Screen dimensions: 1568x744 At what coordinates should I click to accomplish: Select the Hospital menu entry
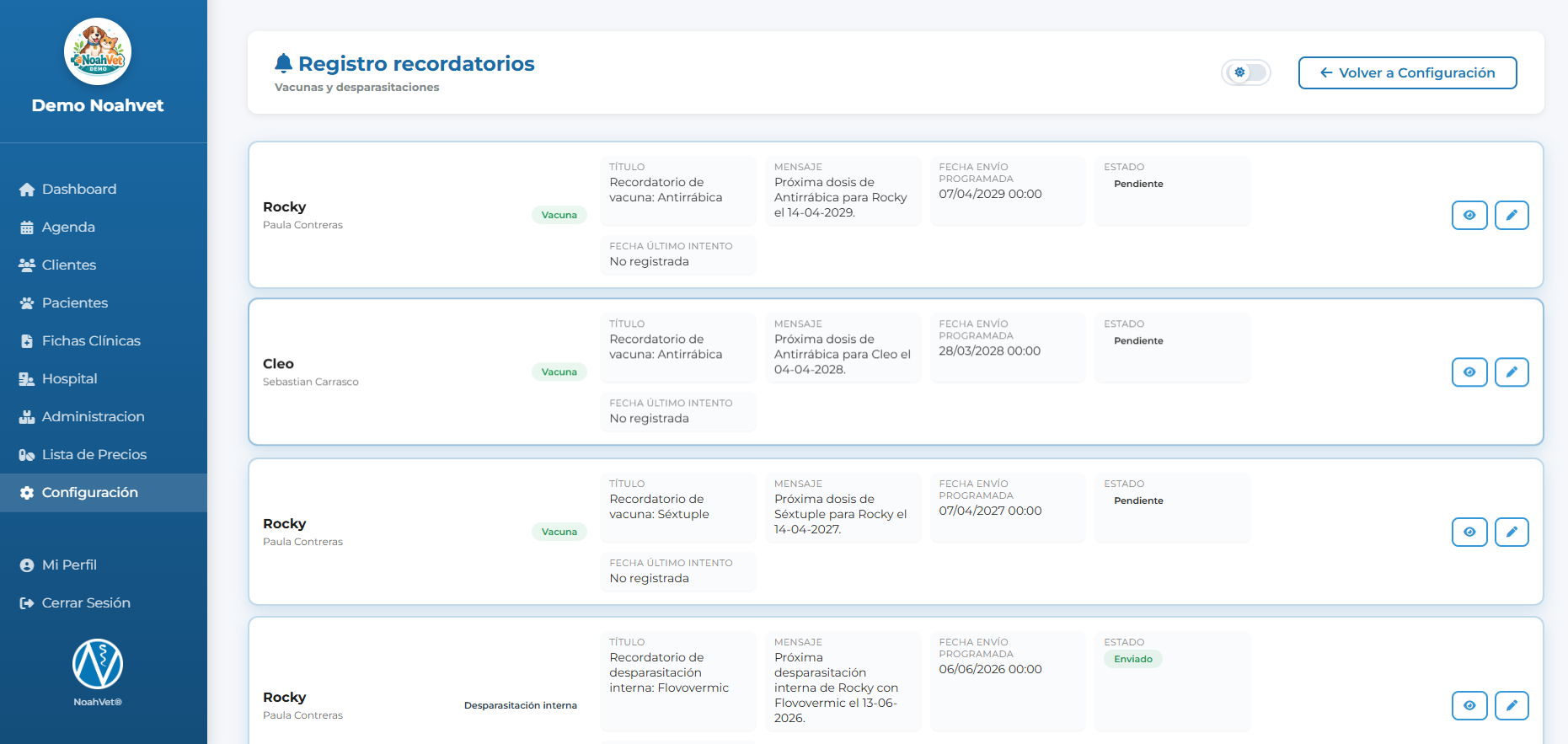[104, 379]
